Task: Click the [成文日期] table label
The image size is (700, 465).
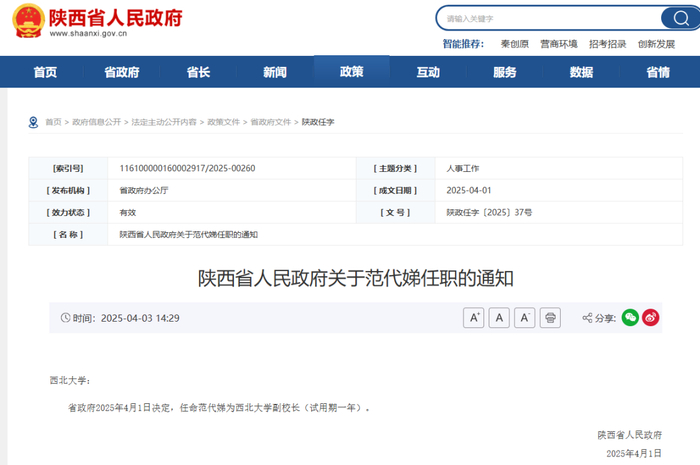Action: point(396,191)
